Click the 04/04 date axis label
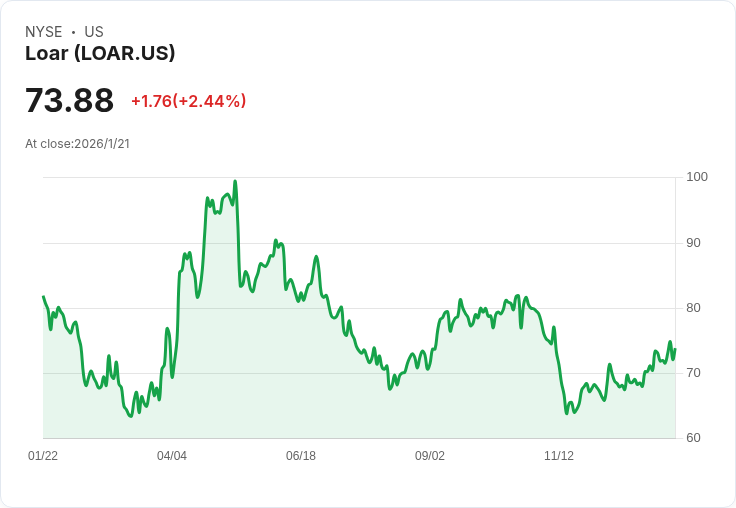This screenshot has width=736, height=508. tap(172, 456)
